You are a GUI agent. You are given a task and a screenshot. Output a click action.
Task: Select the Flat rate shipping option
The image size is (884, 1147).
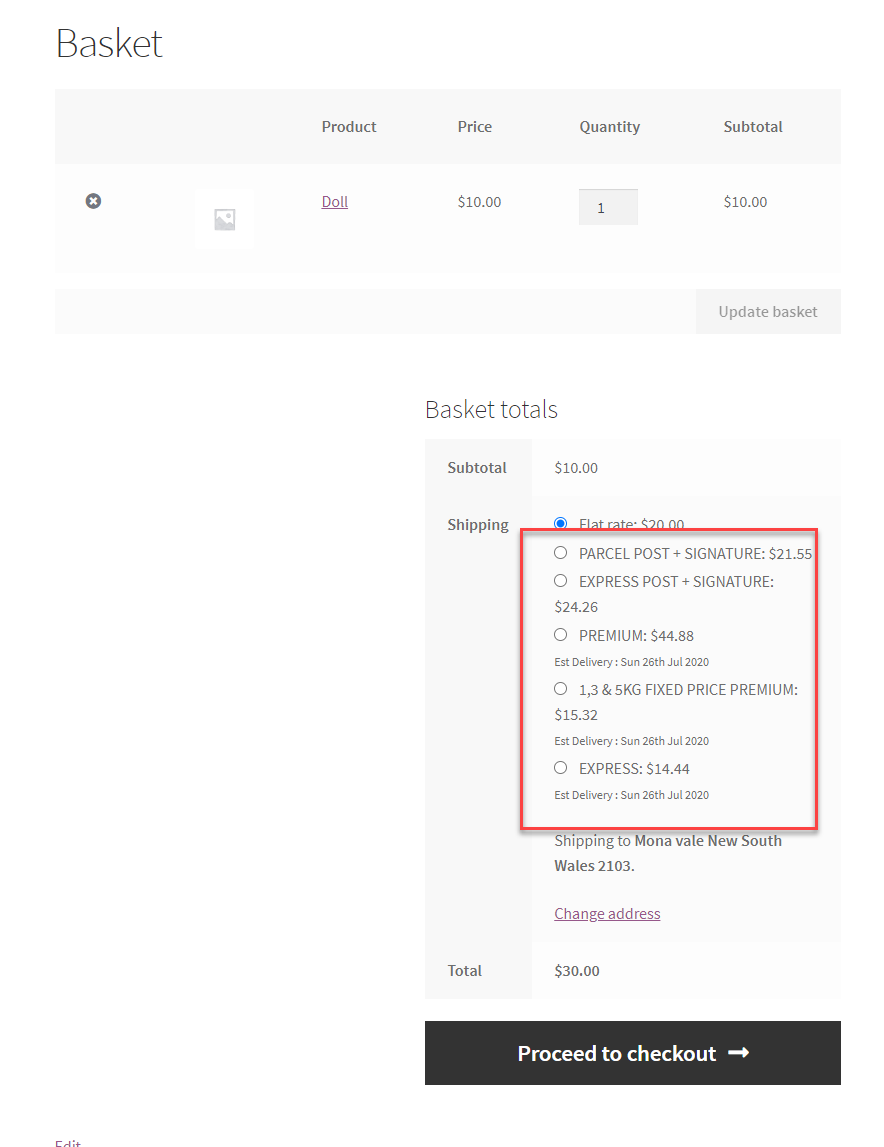coord(560,523)
